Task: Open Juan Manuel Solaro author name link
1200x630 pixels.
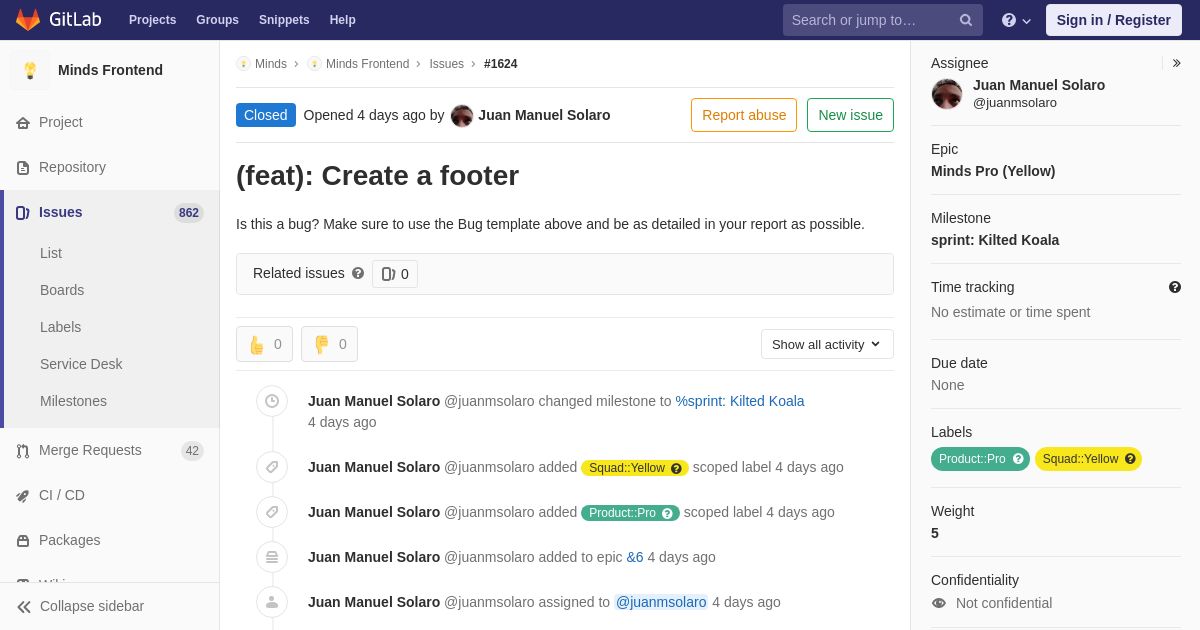Action: 544,115
